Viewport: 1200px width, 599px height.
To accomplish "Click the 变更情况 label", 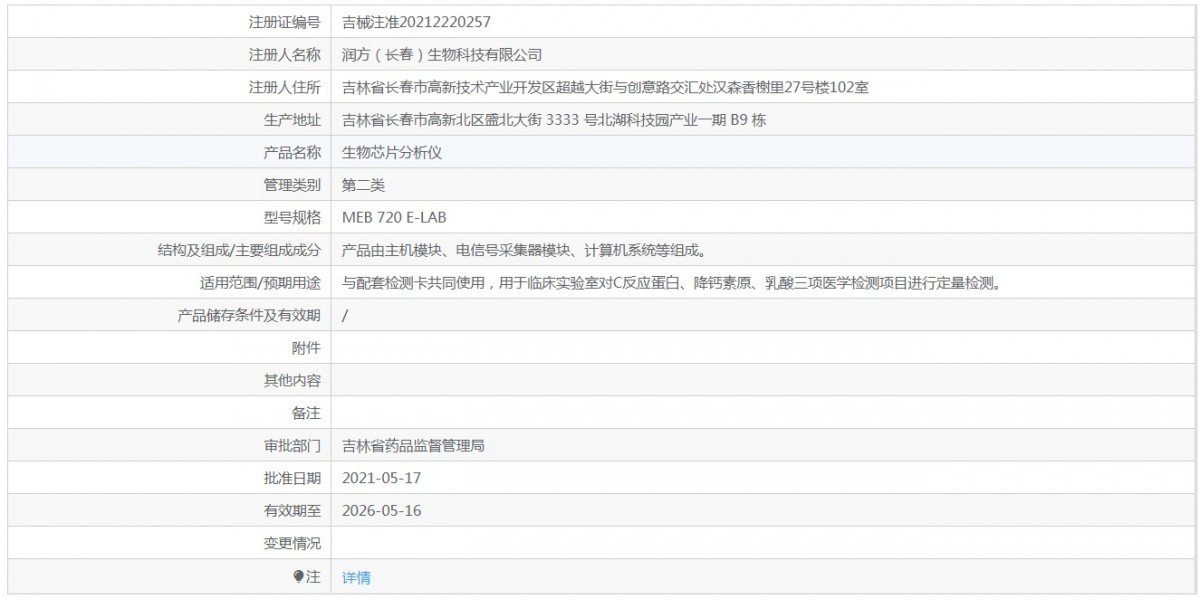I will [x=292, y=544].
